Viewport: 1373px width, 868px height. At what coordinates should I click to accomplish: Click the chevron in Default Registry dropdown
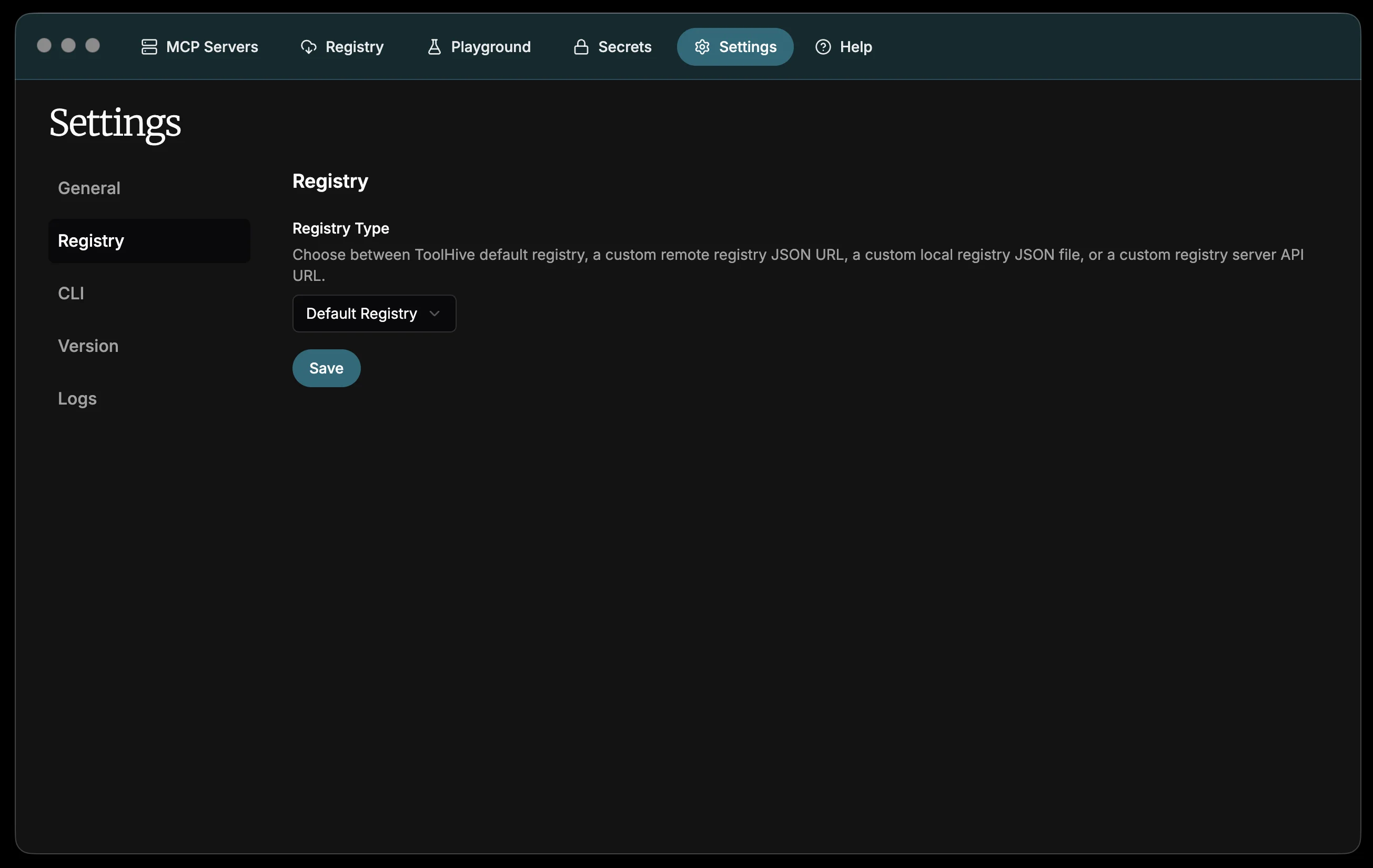pyautogui.click(x=435, y=314)
